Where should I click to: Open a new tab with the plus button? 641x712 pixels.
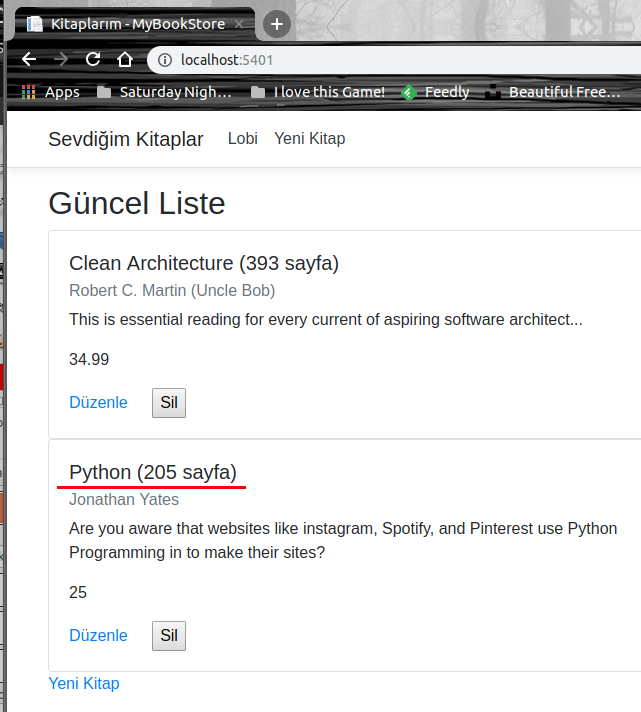click(x=277, y=23)
